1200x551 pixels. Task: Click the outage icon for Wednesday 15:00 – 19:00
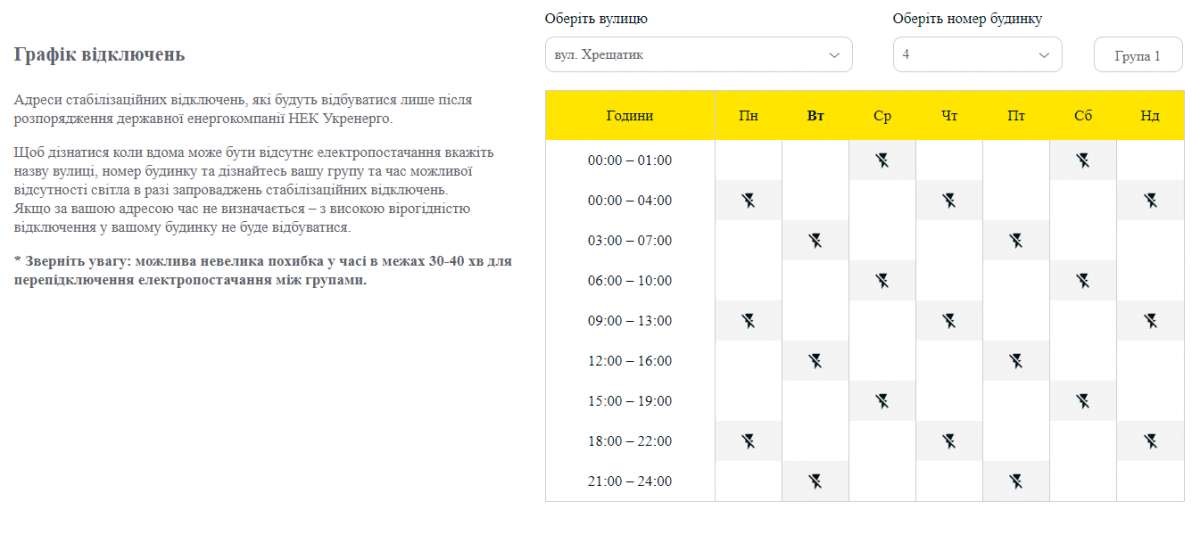(882, 401)
